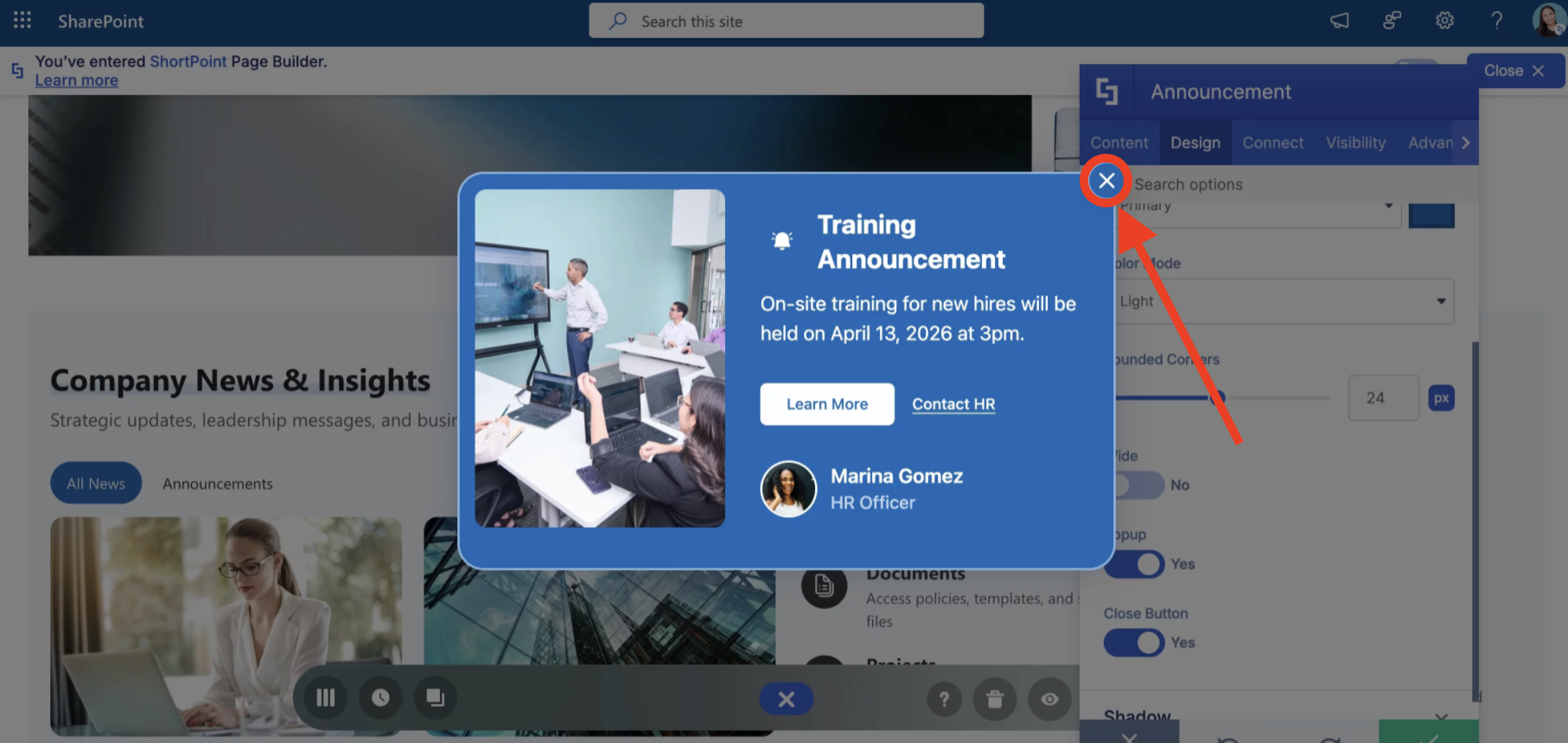Viewport: 1568px width, 743px height.
Task: Click the ShortPoint logo in Announcement panel
Action: pyautogui.click(x=1106, y=92)
